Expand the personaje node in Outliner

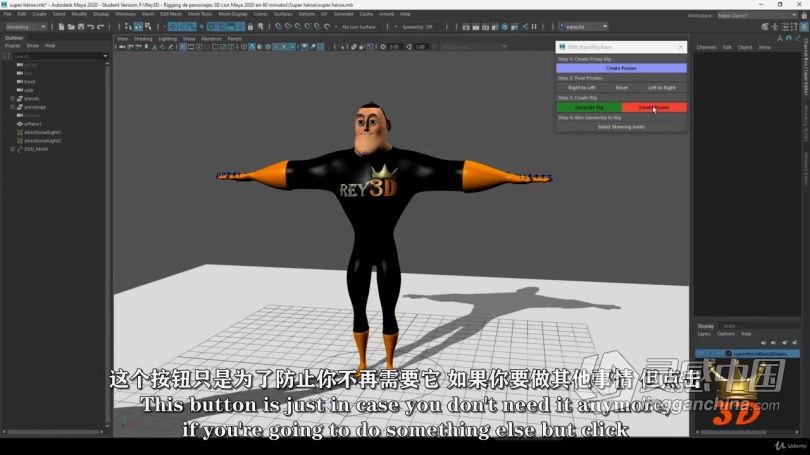12,107
